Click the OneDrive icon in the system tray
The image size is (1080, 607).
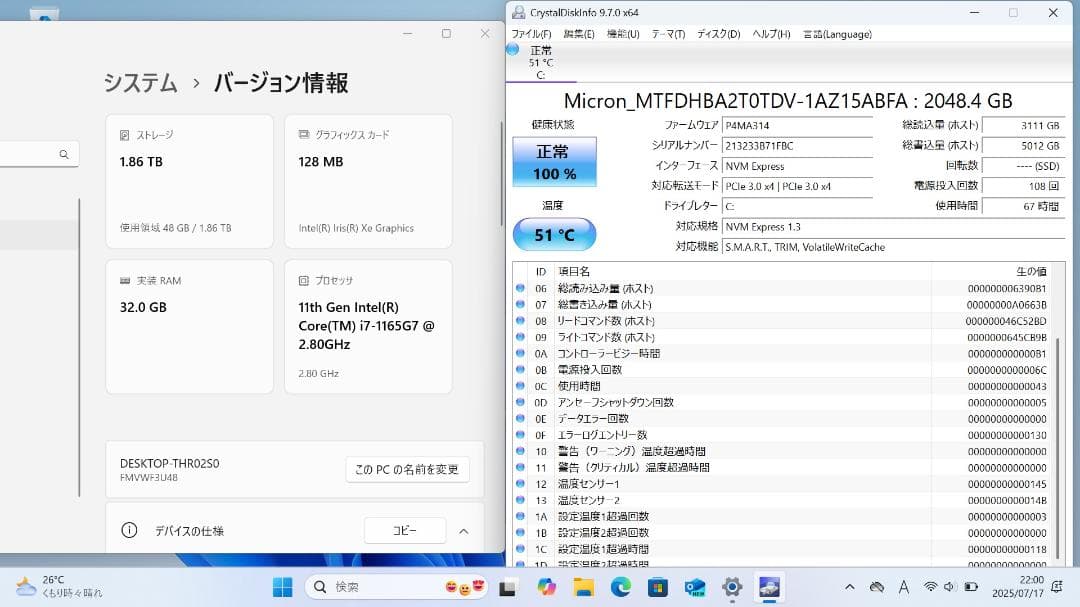coord(877,587)
